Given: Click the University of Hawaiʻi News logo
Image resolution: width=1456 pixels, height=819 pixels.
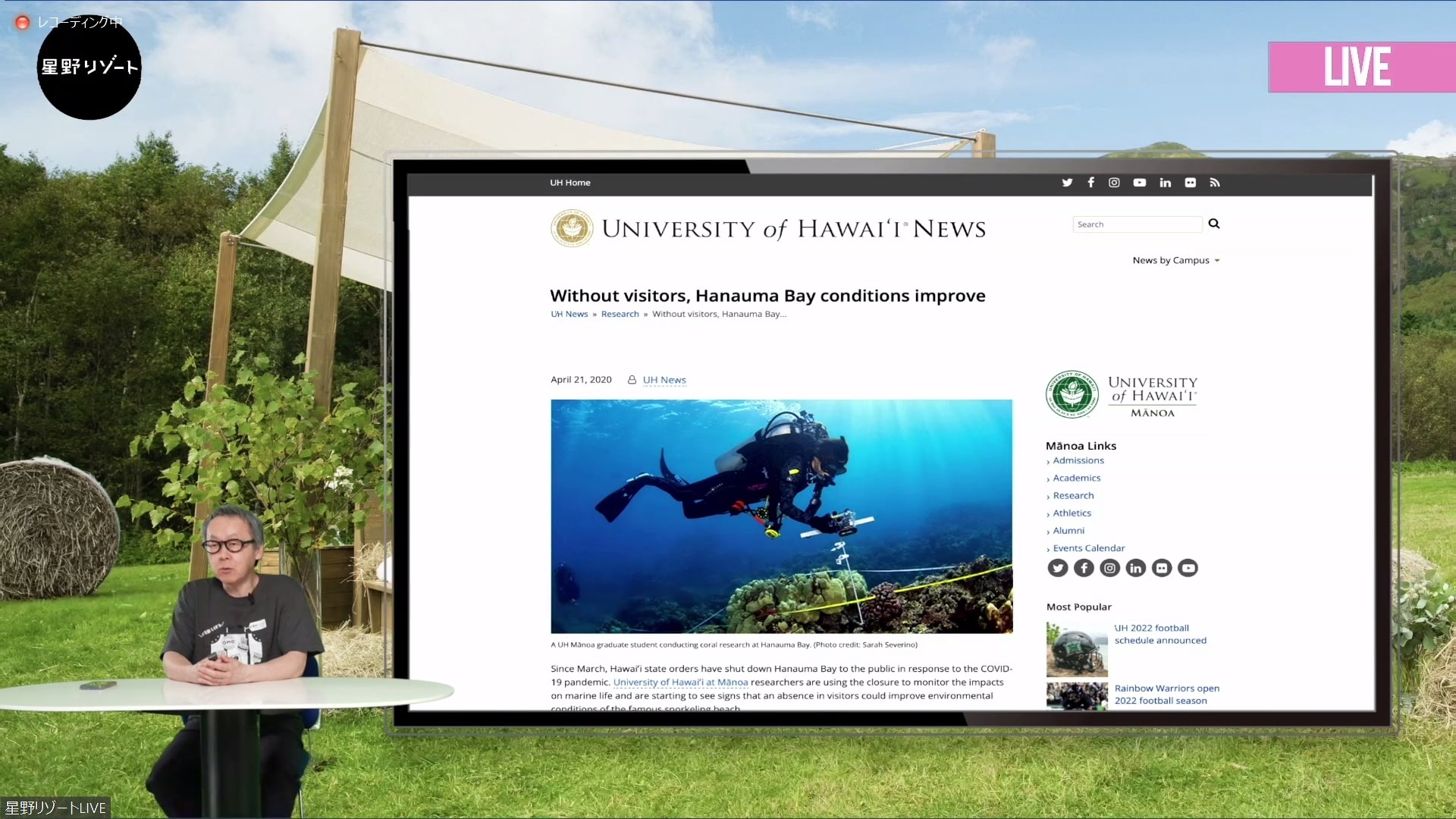Looking at the screenshot, I should coord(767,228).
